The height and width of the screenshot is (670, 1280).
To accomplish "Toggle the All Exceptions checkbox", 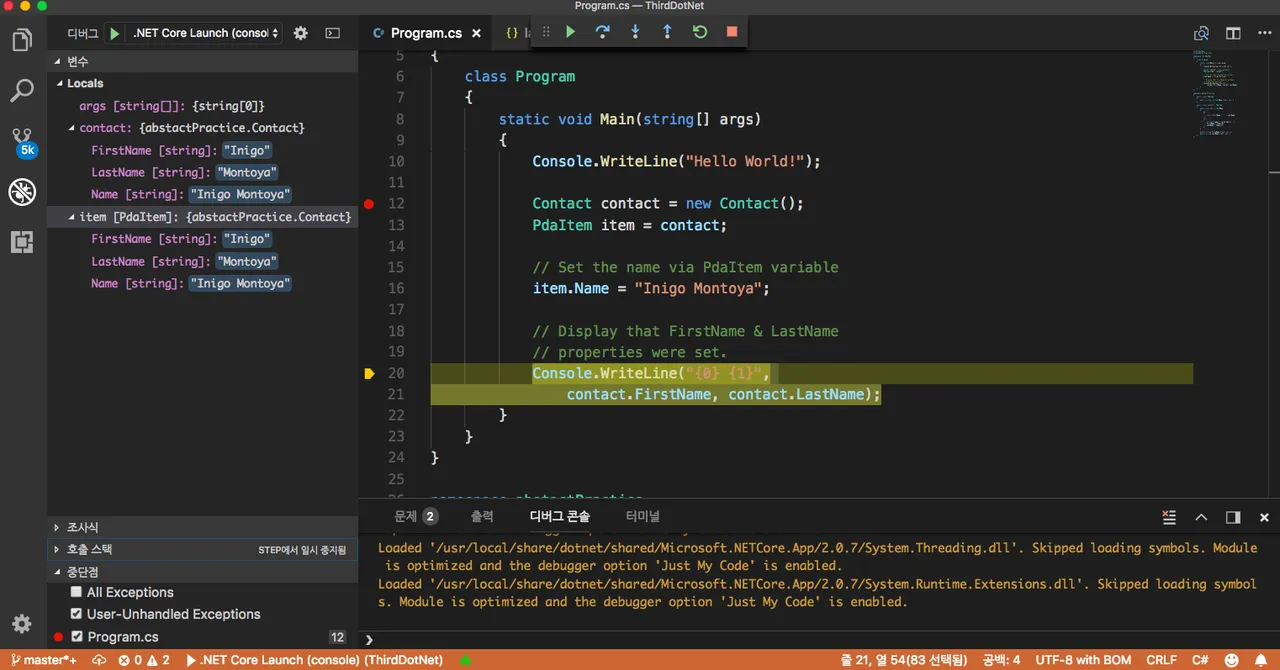I will tap(76, 592).
